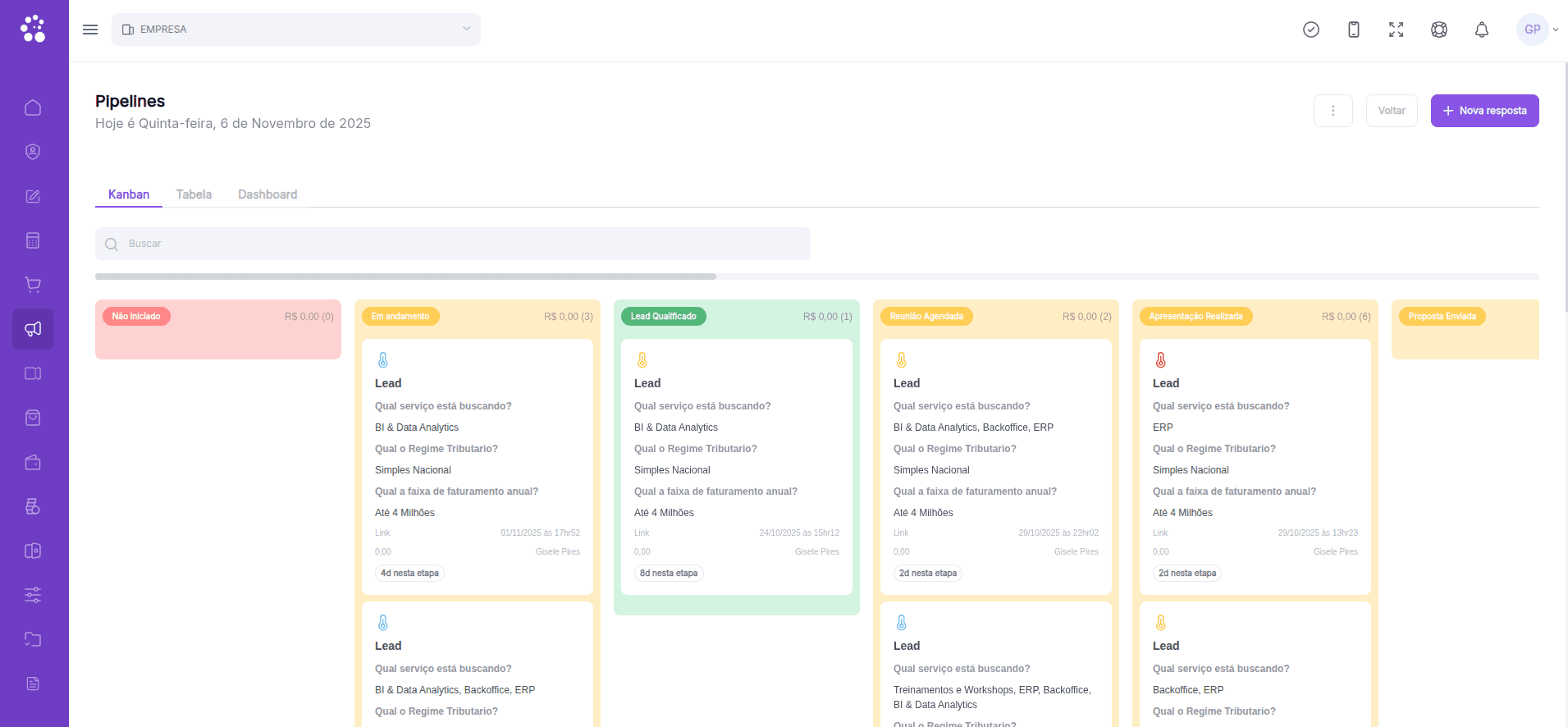The width and height of the screenshot is (1568, 727).
Task: Click thermometer icon on first Em andamento card
Action: [383, 360]
